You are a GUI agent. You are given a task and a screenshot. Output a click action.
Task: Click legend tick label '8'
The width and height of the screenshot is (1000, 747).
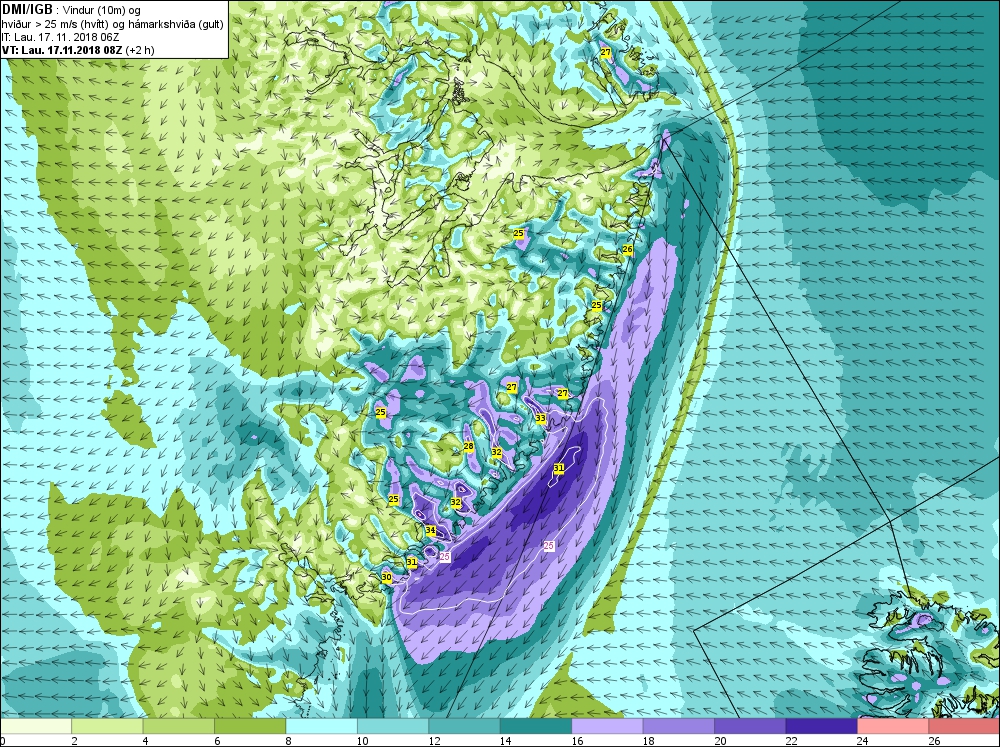click(x=289, y=741)
